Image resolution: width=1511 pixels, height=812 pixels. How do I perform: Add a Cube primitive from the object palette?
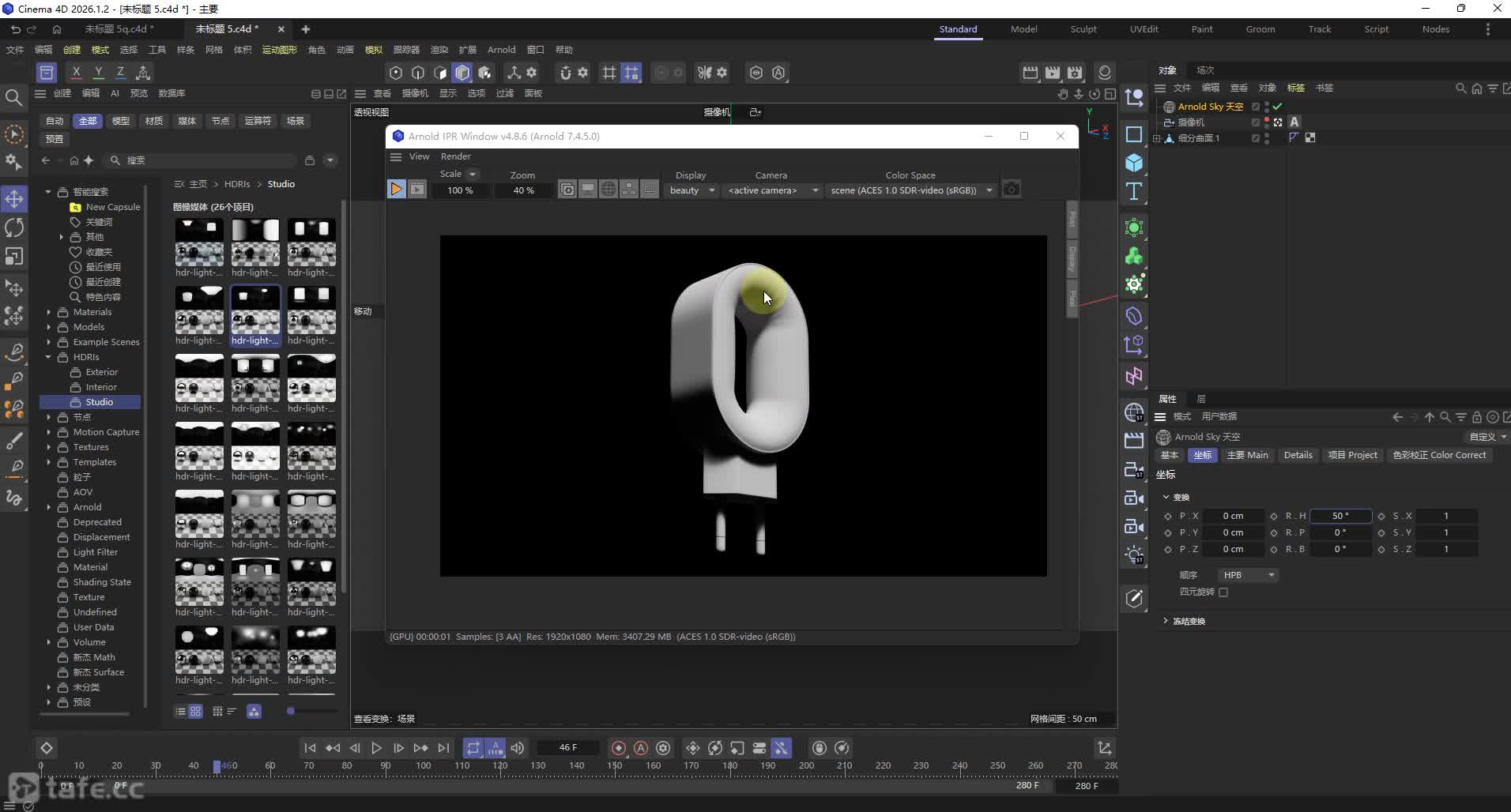point(1134,163)
